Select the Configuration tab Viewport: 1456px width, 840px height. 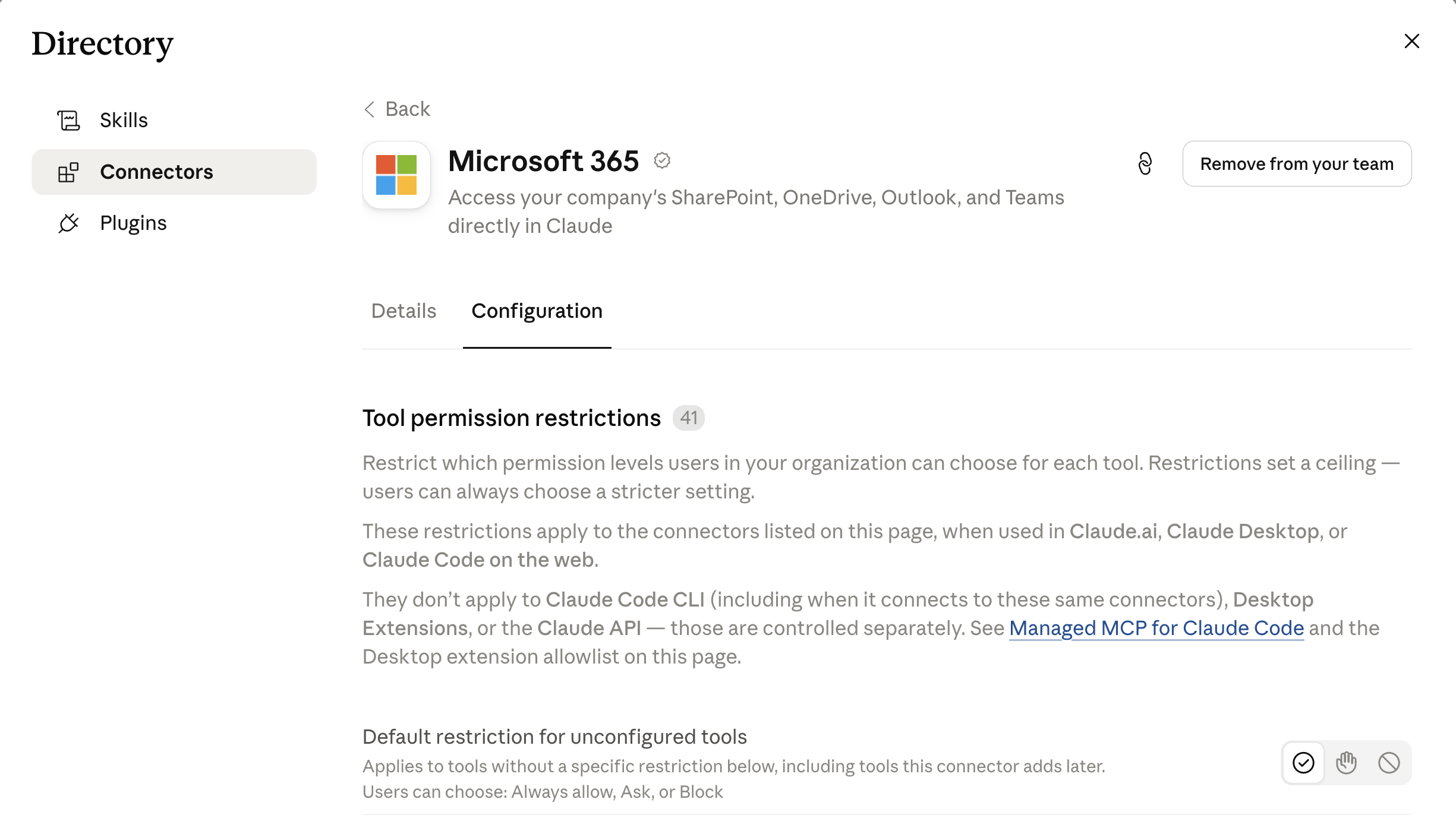coord(537,311)
